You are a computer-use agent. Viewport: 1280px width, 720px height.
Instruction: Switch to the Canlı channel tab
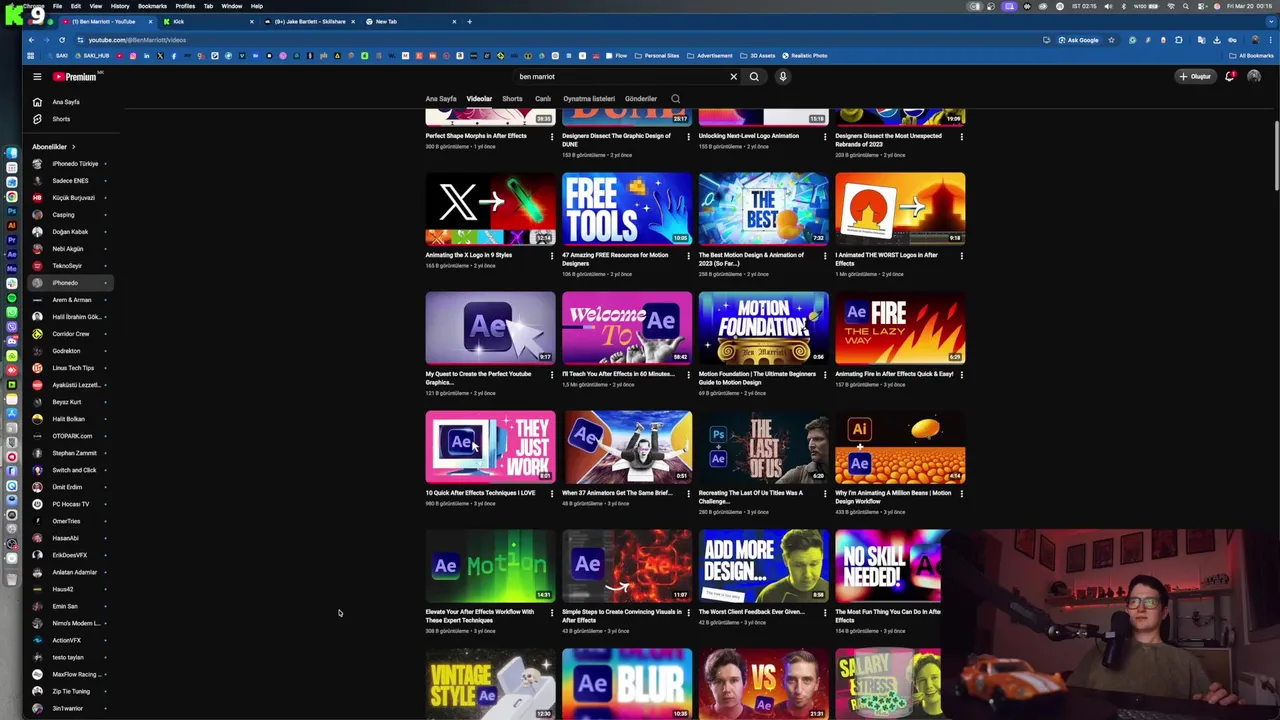[543, 99]
